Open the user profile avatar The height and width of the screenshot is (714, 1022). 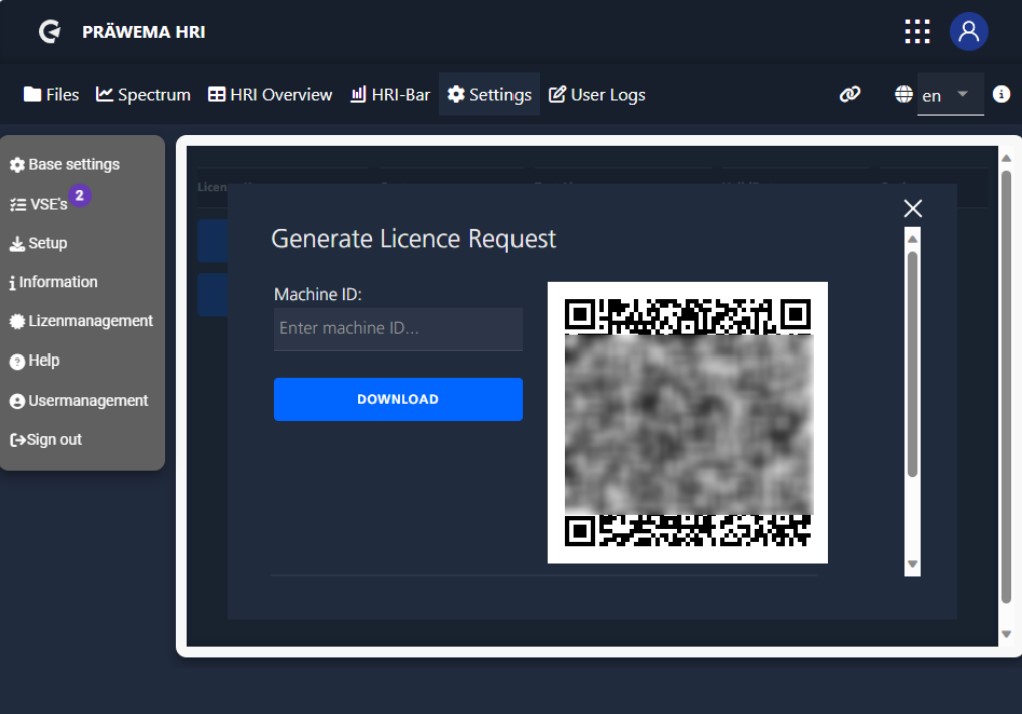coord(968,32)
